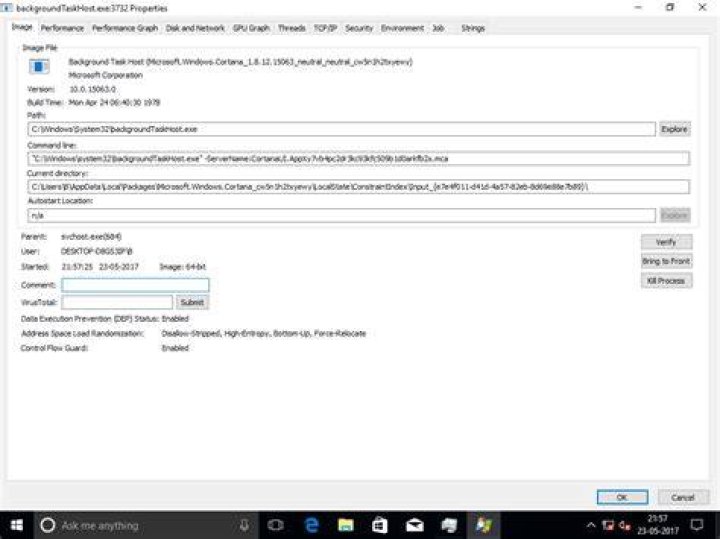Image resolution: width=720 pixels, height=539 pixels.
Task: Submit the process to VirusTotal
Action: (192, 302)
